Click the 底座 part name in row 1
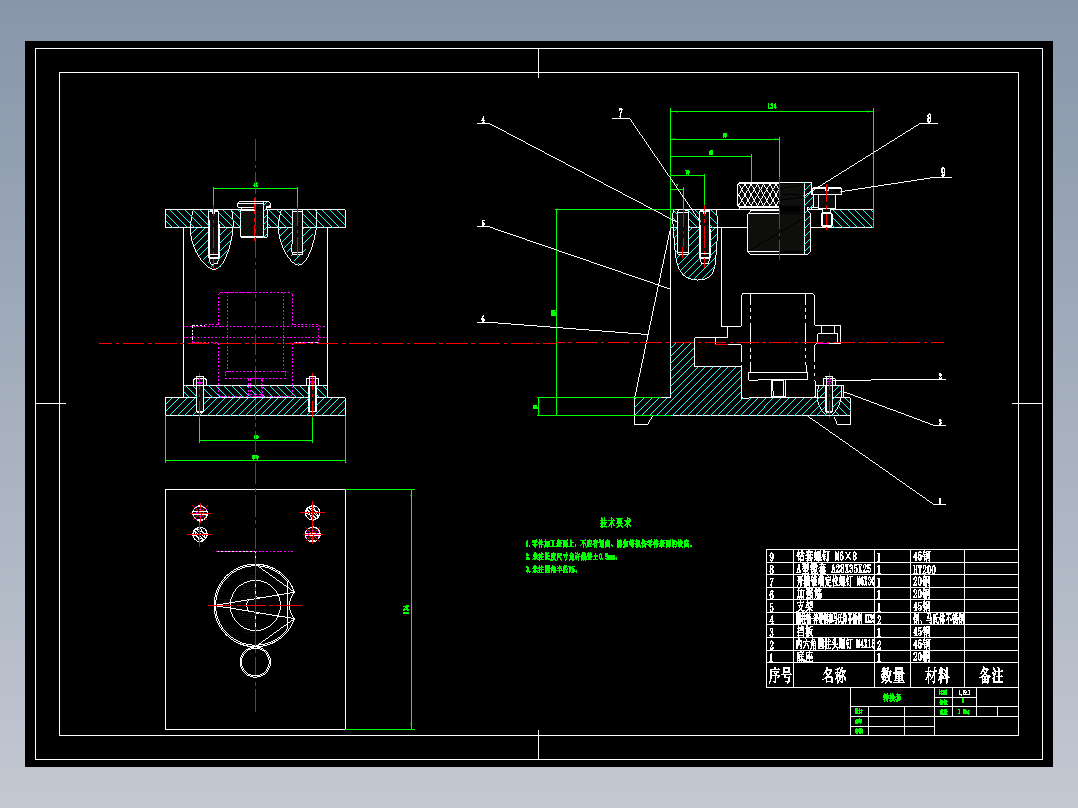Viewport: 1078px width, 808px height. pyautogui.click(x=805, y=657)
